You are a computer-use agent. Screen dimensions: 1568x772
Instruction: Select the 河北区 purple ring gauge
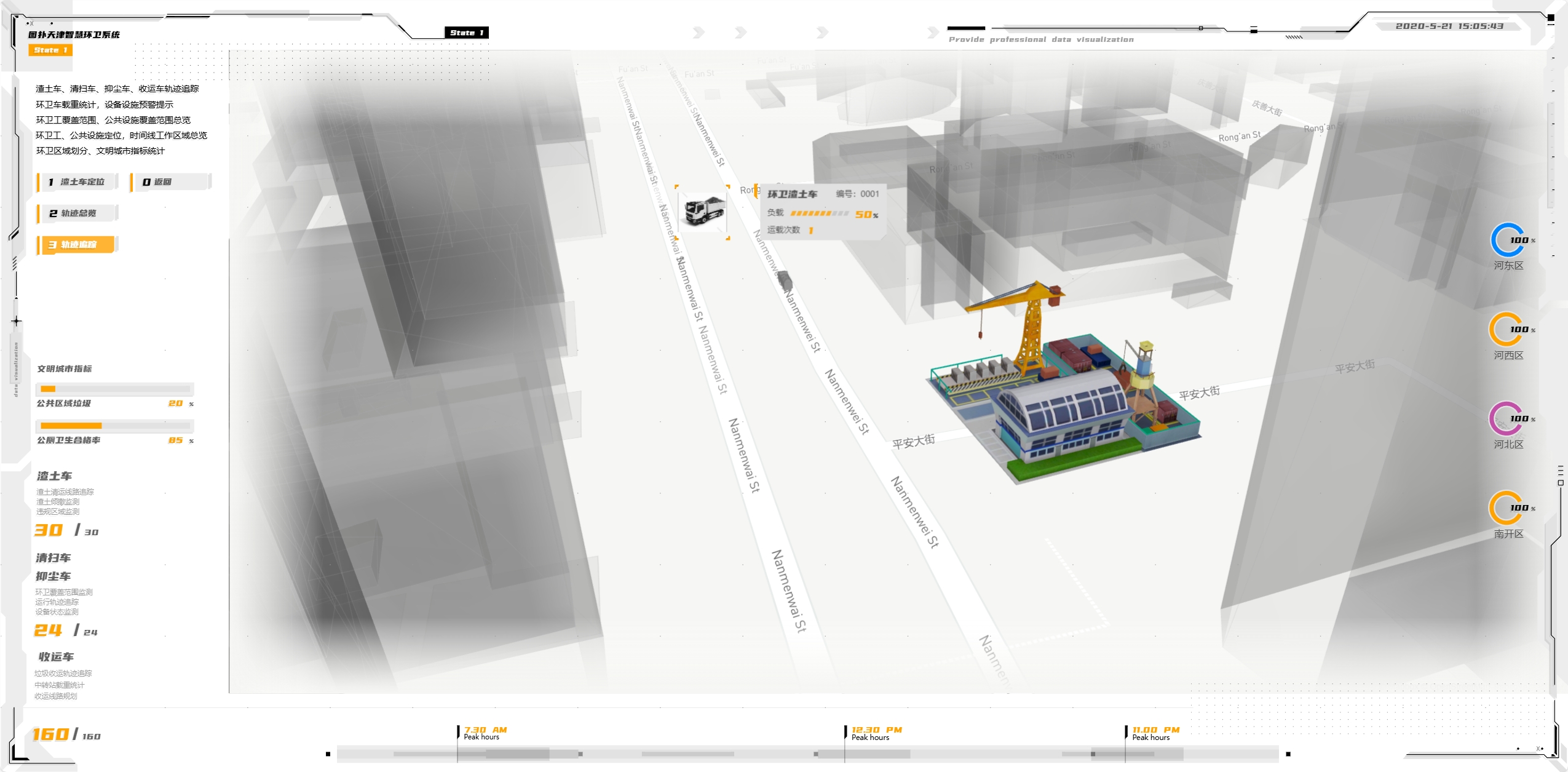point(1507,419)
